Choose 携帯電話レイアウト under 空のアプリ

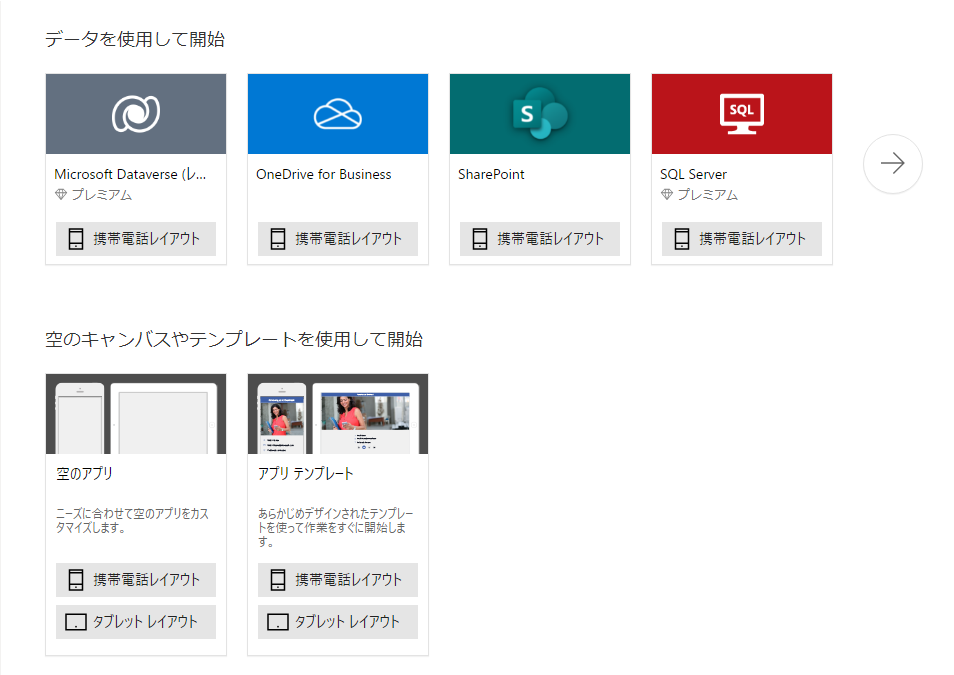136,579
